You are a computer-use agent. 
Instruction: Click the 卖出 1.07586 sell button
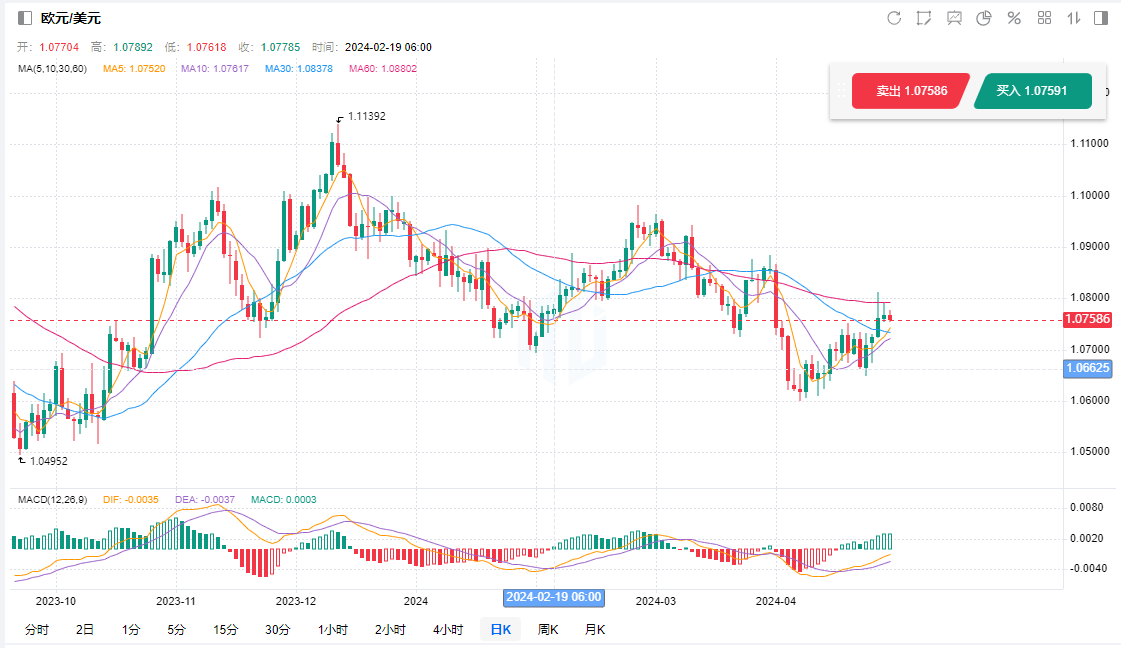click(x=910, y=91)
